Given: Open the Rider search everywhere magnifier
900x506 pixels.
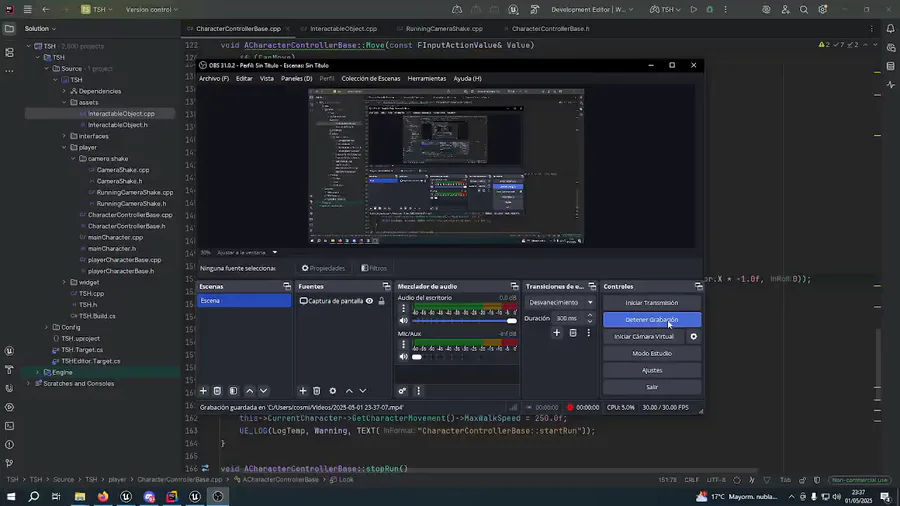Looking at the screenshot, I should (x=804, y=10).
